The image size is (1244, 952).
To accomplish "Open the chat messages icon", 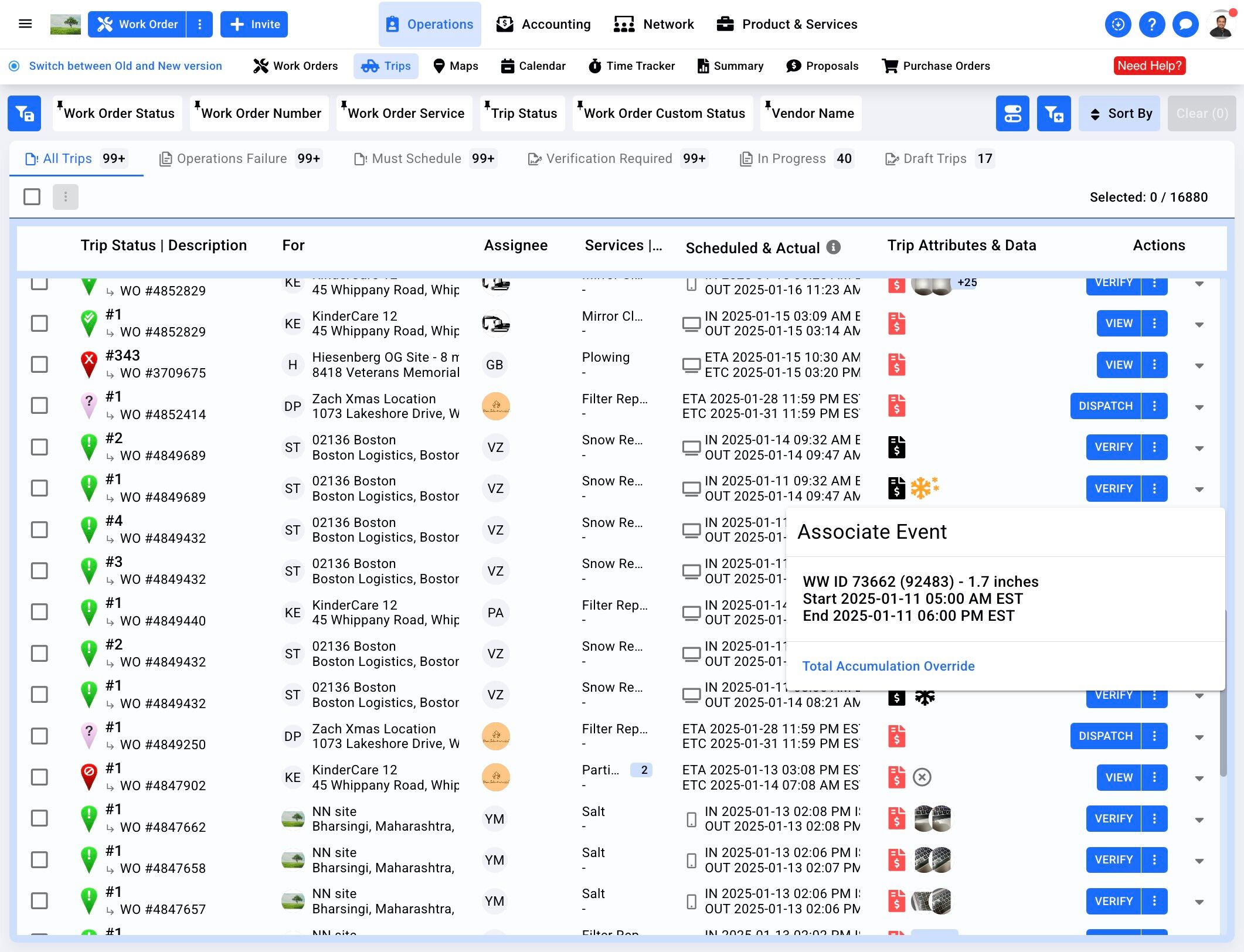I will click(x=1185, y=24).
